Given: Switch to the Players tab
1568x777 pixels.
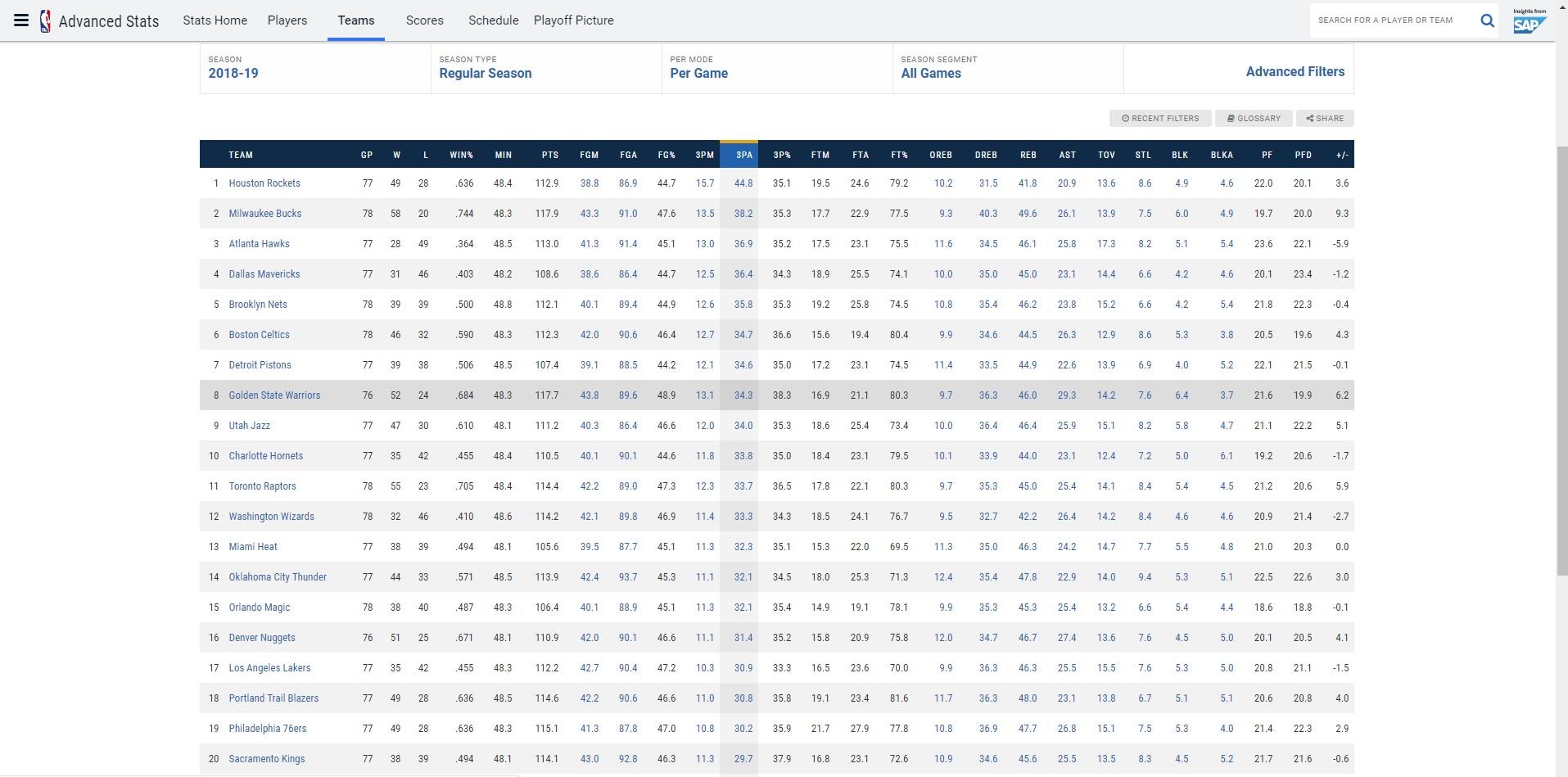Looking at the screenshot, I should coord(287,20).
